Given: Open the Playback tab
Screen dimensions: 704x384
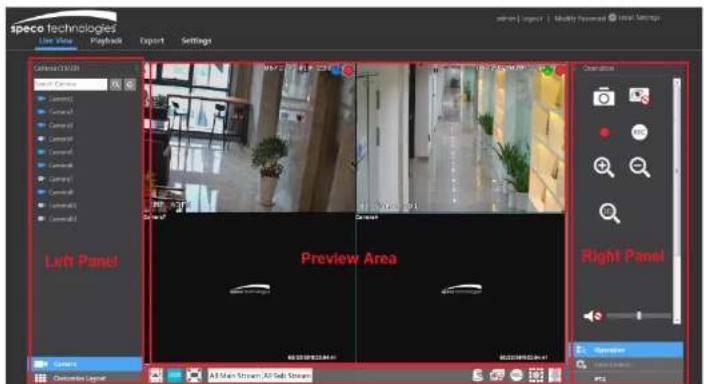Looking at the screenshot, I should [106, 41].
